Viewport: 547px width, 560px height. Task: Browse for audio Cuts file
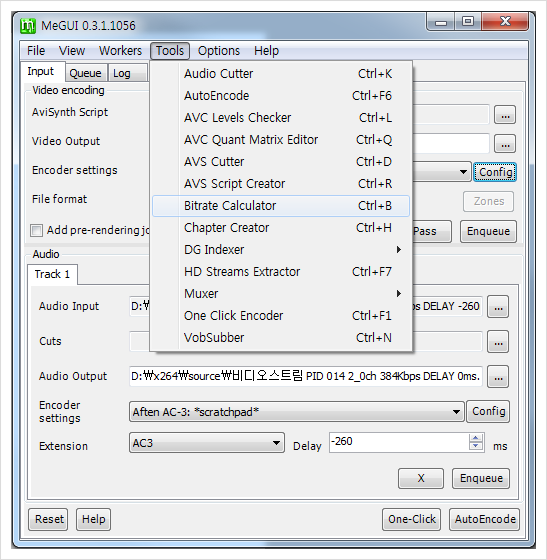click(498, 342)
